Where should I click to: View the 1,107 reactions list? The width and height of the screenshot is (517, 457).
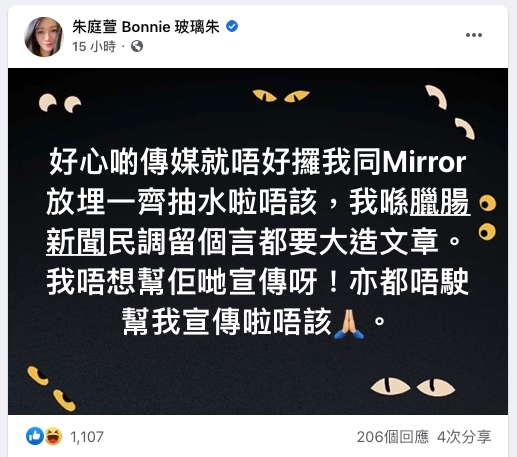coord(87,437)
